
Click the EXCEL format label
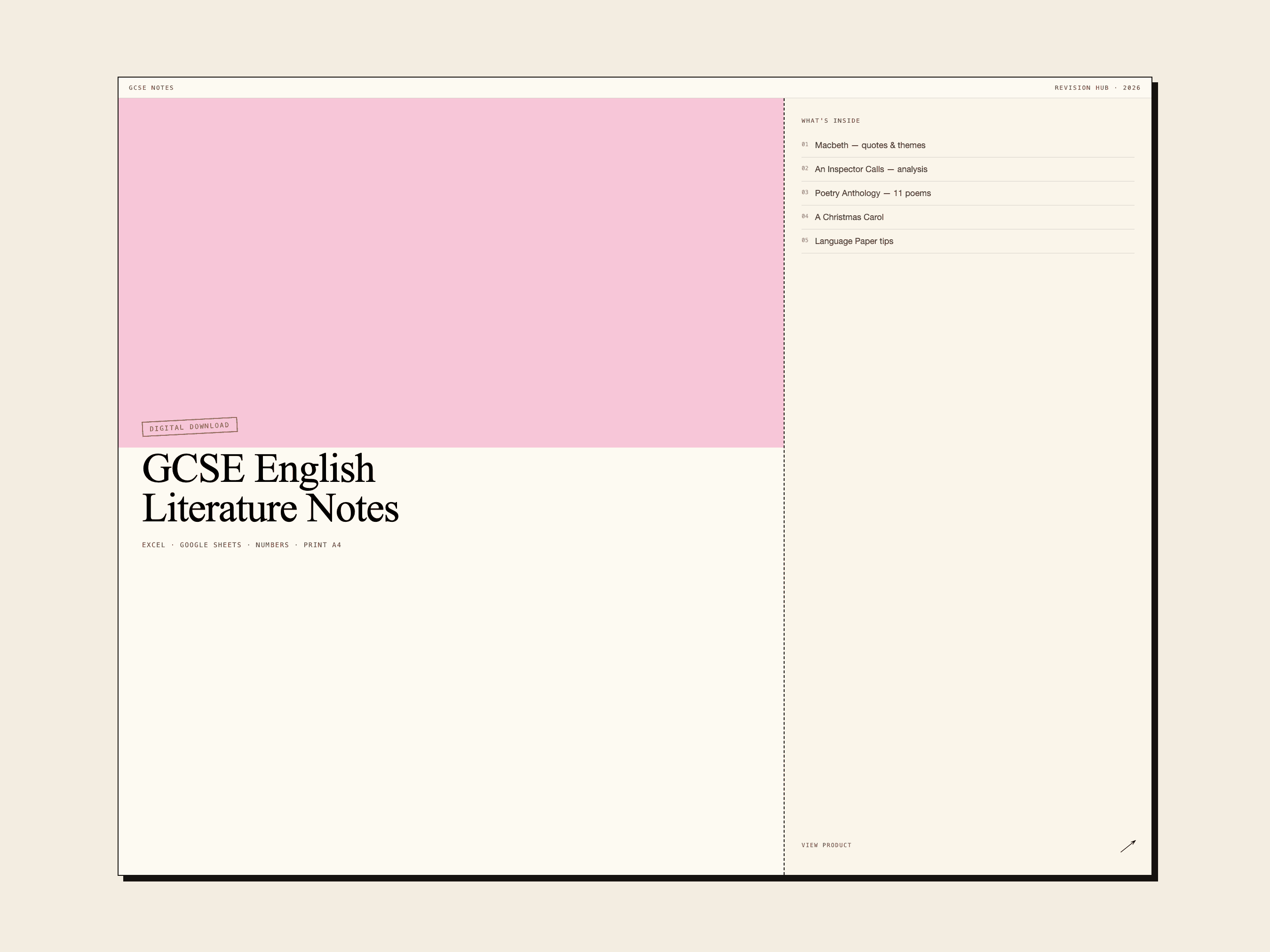point(153,545)
